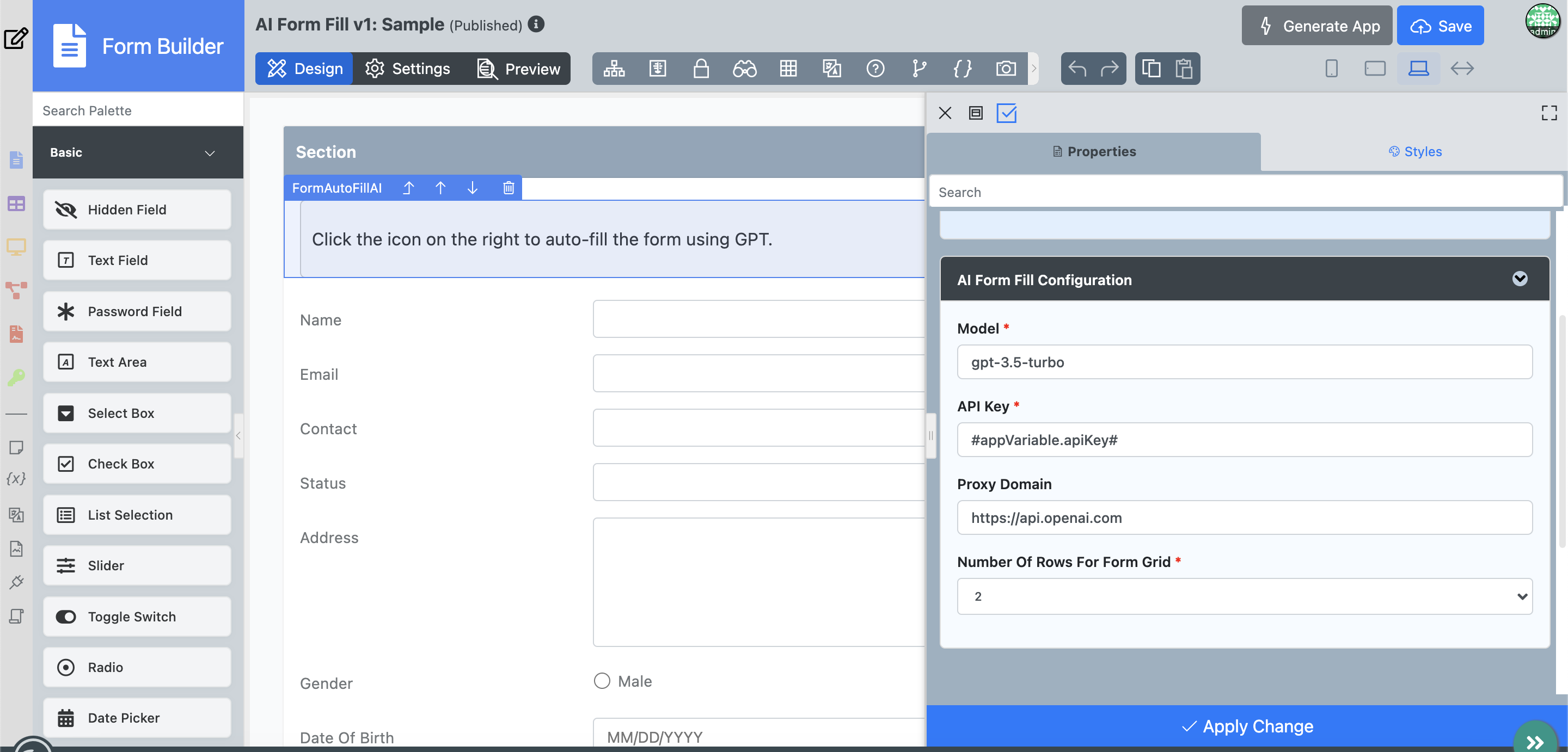Switch to the Styles tab
The image size is (1568, 752).
coord(1414,151)
